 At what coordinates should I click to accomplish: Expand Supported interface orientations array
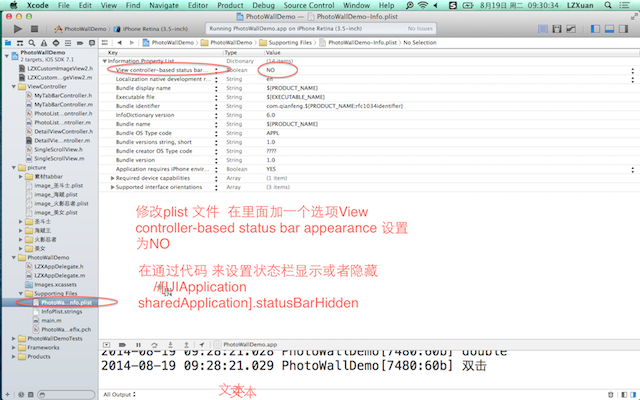113,187
